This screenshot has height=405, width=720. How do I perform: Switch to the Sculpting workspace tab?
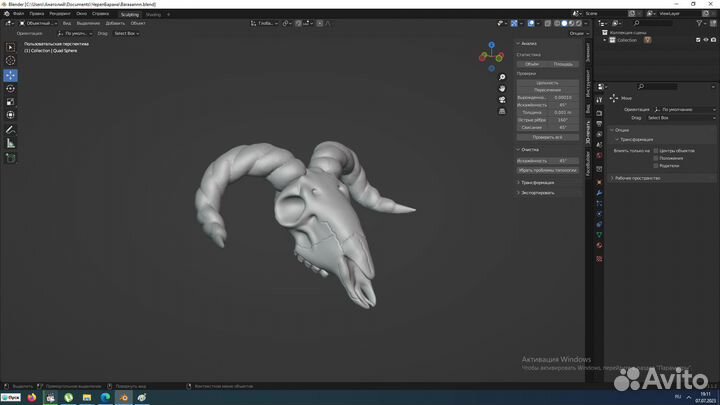(130, 14)
